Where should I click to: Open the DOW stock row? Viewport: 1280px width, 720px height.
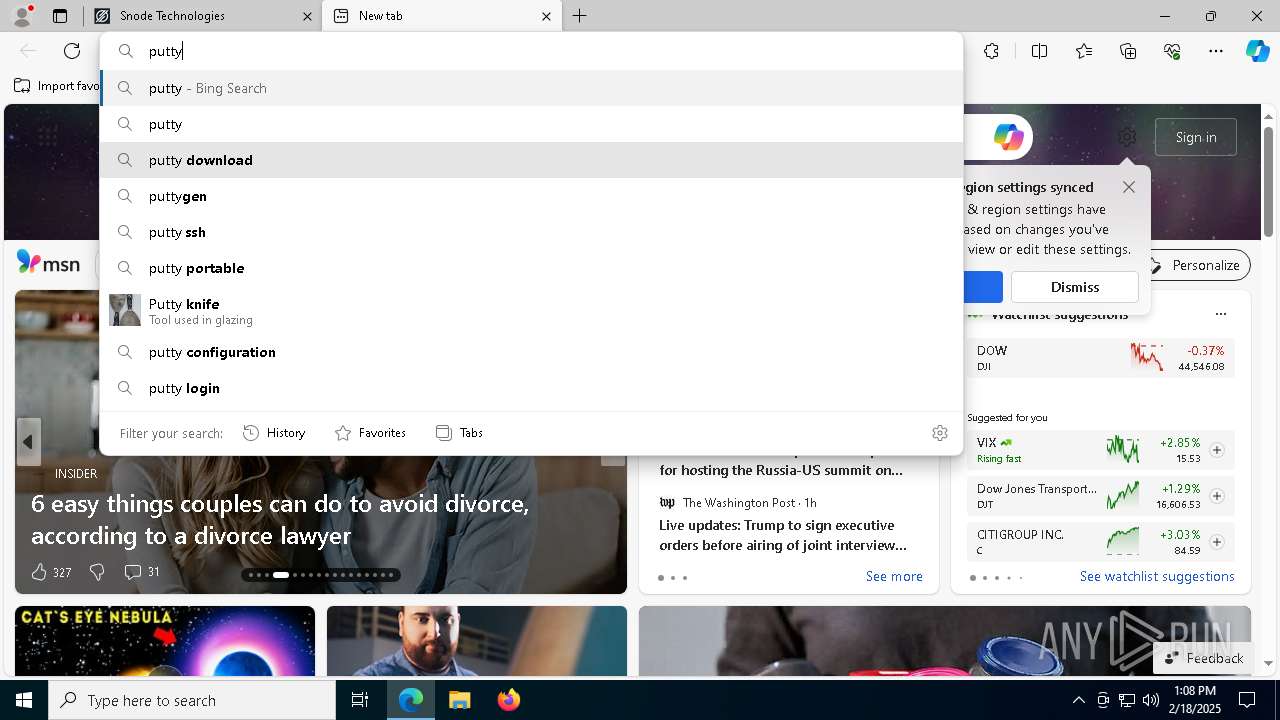tap(1100, 358)
